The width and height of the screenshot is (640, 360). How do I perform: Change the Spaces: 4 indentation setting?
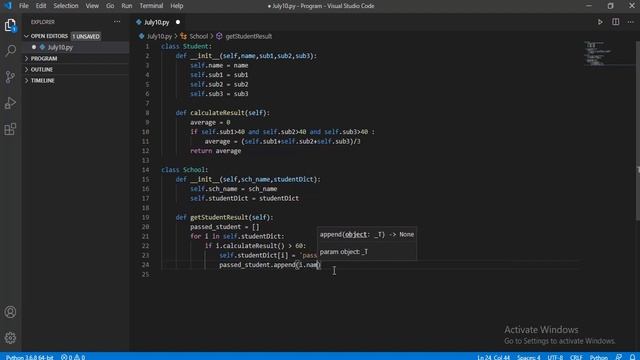529,357
